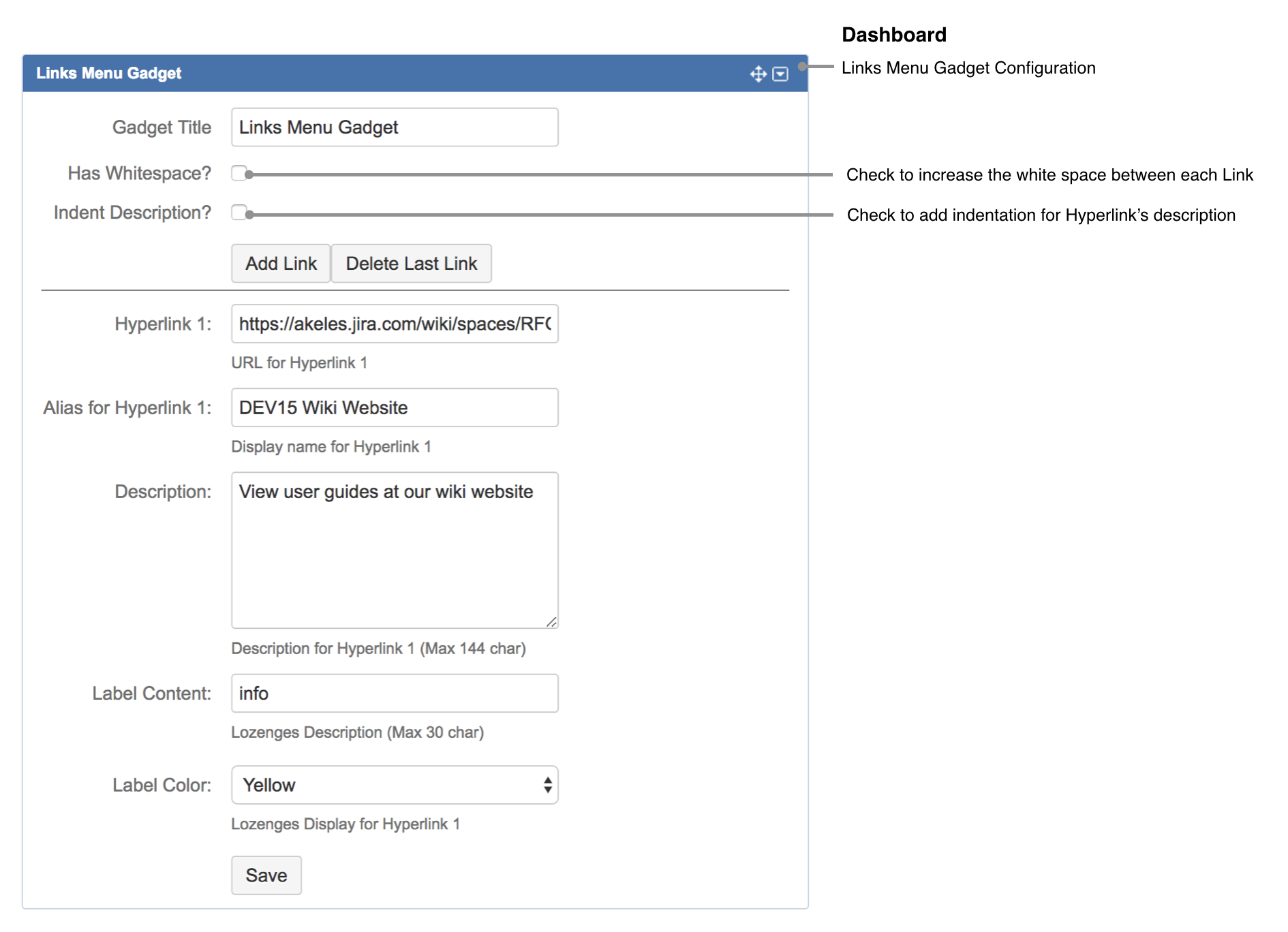
Task: Click the Label Content info field
Action: tap(394, 693)
